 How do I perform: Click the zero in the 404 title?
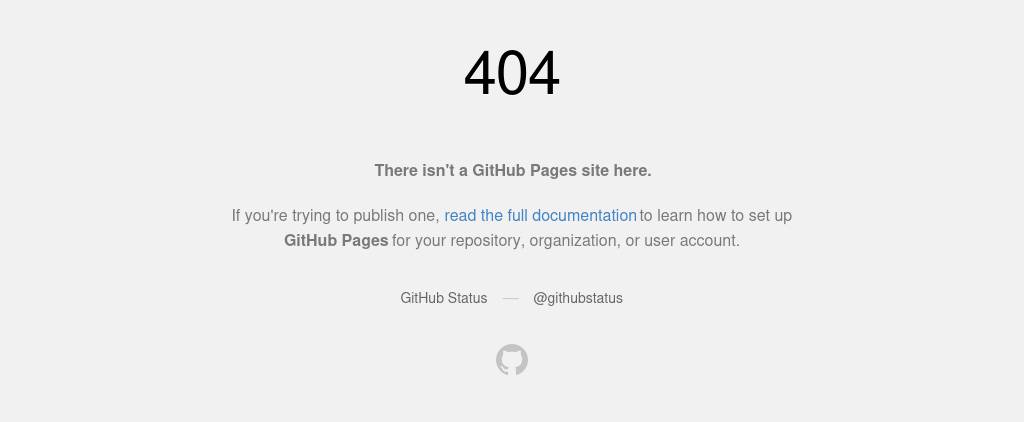512,73
